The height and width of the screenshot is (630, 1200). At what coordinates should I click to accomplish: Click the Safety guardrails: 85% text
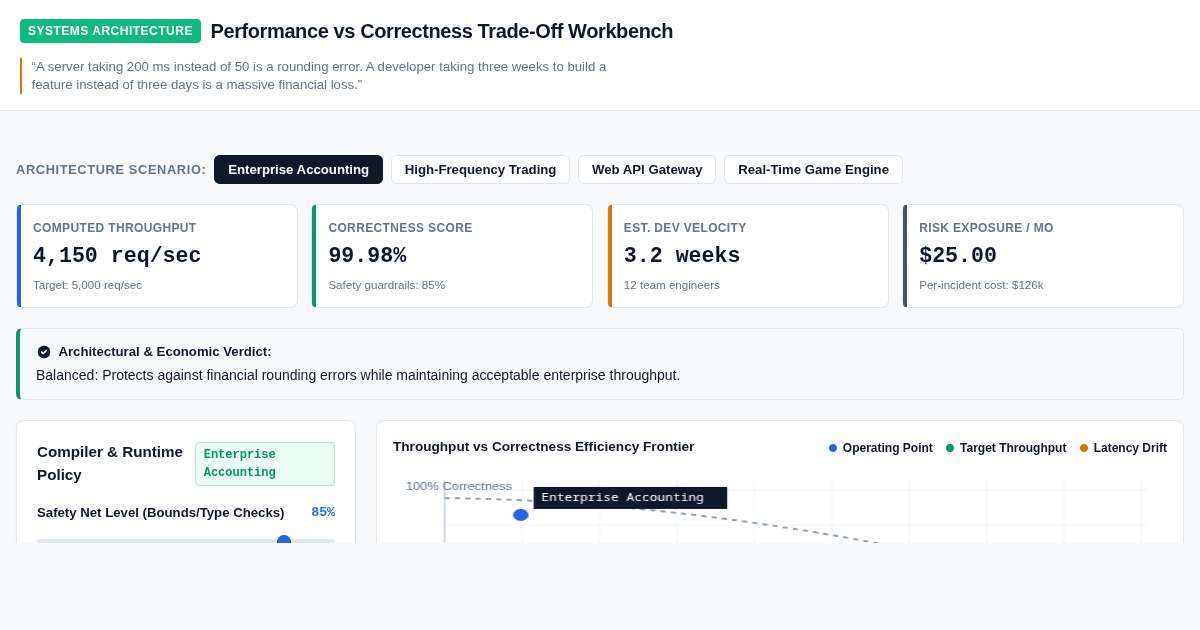tap(387, 285)
